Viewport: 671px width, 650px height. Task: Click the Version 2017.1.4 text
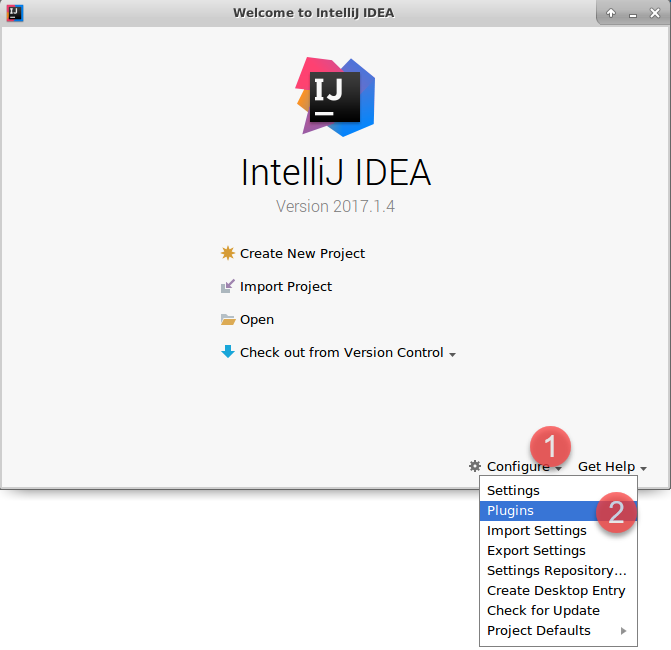(335, 206)
